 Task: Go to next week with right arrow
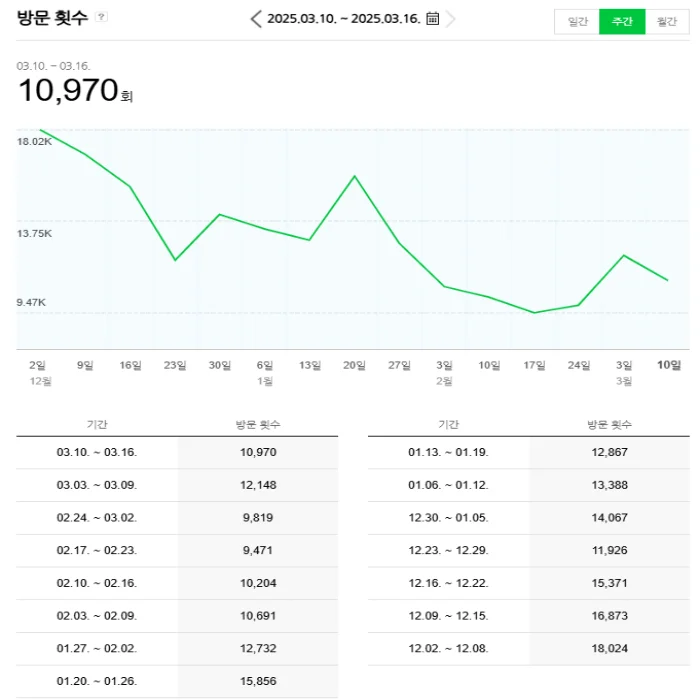[451, 19]
